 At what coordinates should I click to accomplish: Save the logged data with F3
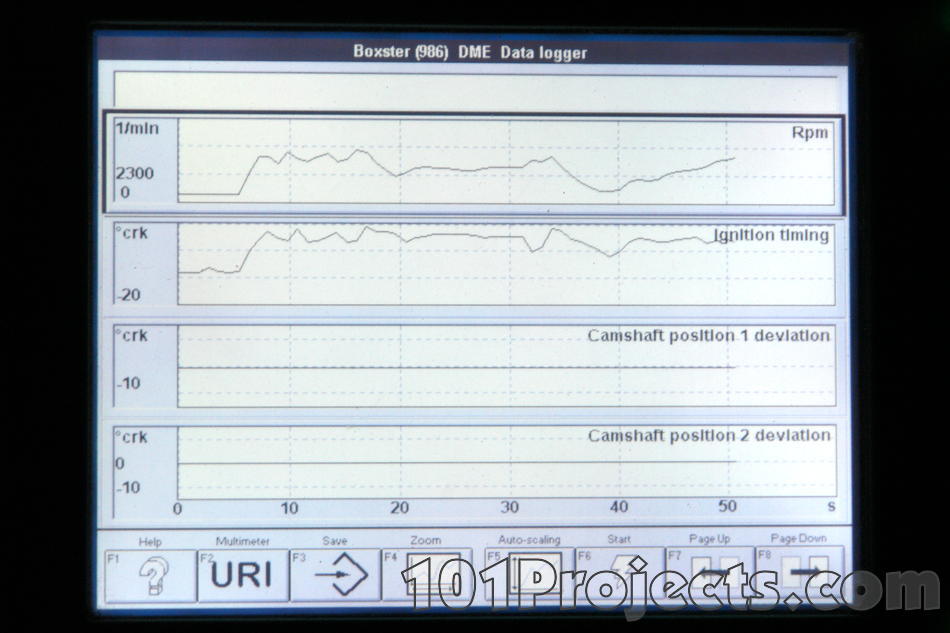(x=336, y=575)
